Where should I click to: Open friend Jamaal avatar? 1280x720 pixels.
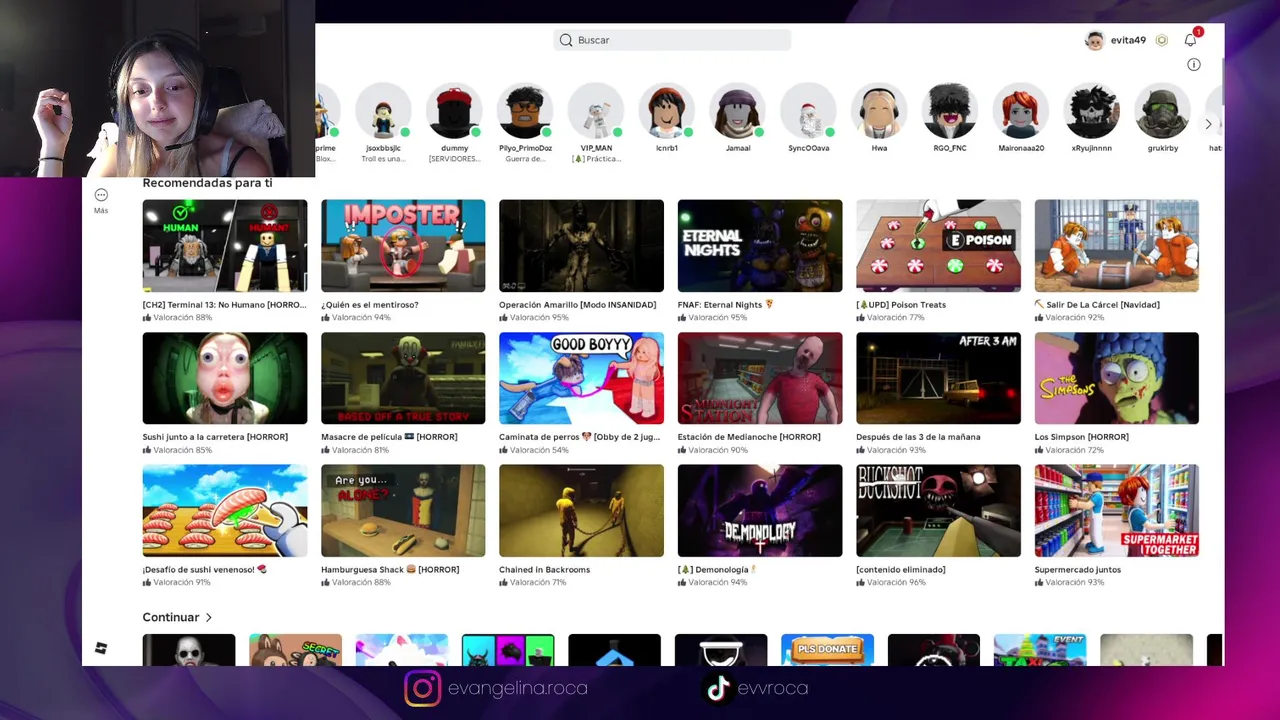(738, 111)
